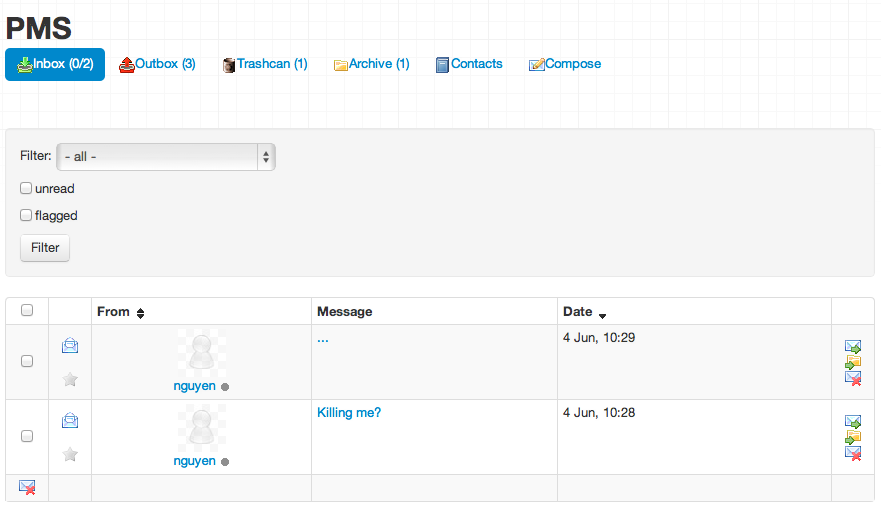Check the select-all box in table header
881x514 pixels.
pos(27,310)
